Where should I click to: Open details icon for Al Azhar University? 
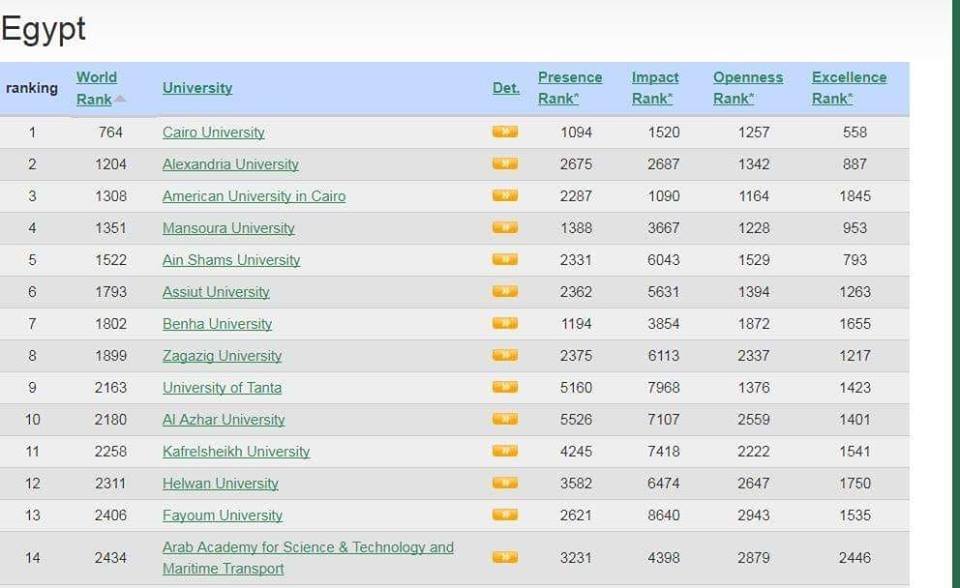click(x=505, y=420)
